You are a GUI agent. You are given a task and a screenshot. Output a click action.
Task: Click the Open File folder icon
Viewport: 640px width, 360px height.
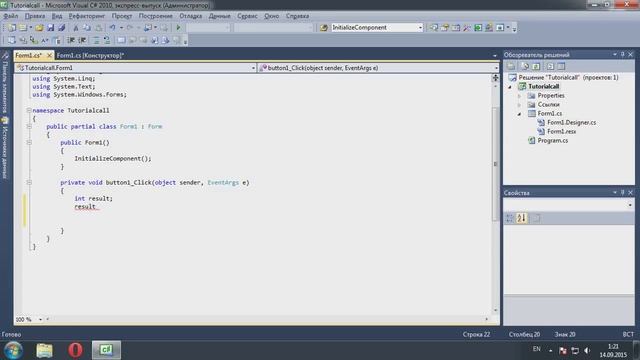point(39,28)
